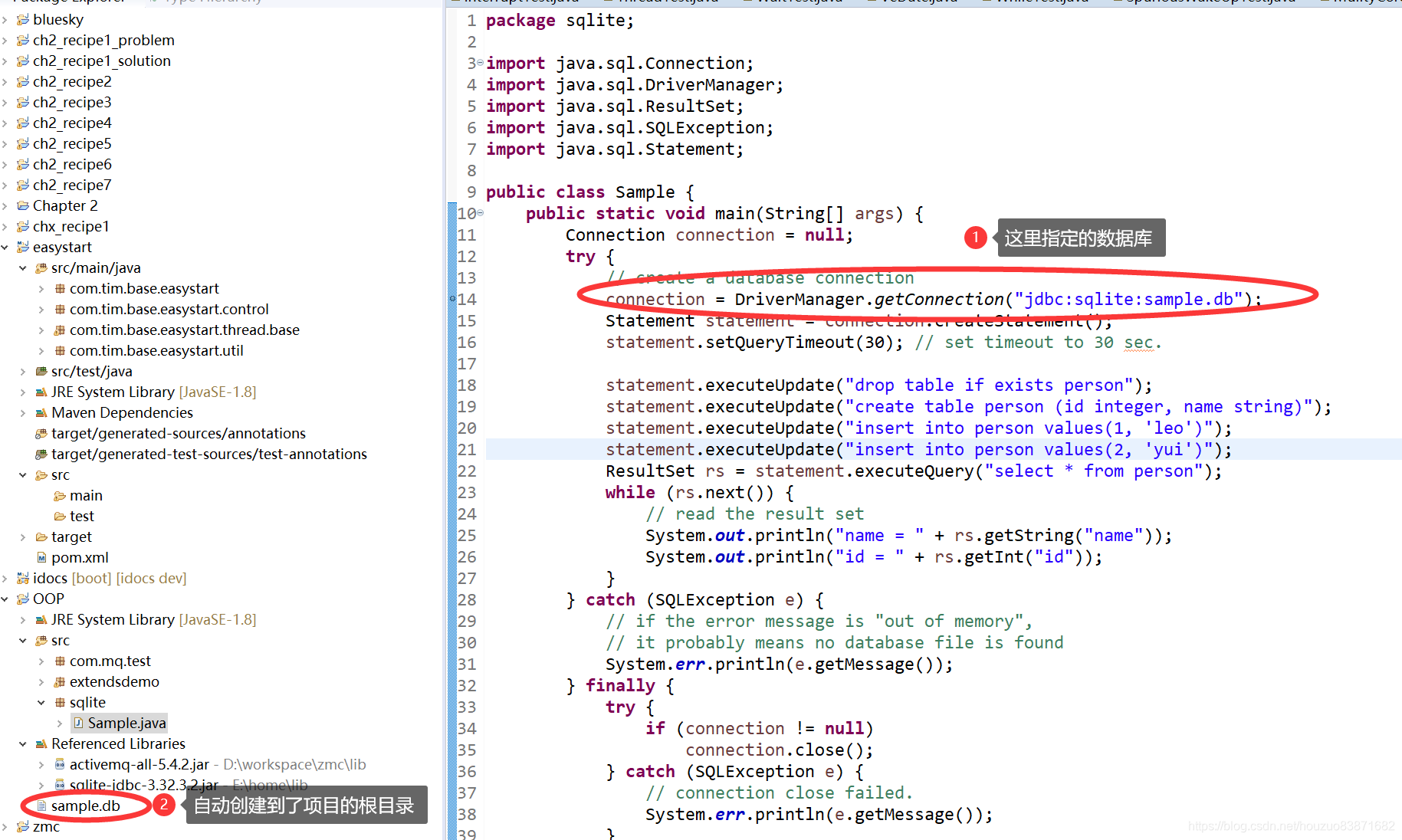Click the bluesky project icon
The image size is (1402, 840).
[21, 19]
